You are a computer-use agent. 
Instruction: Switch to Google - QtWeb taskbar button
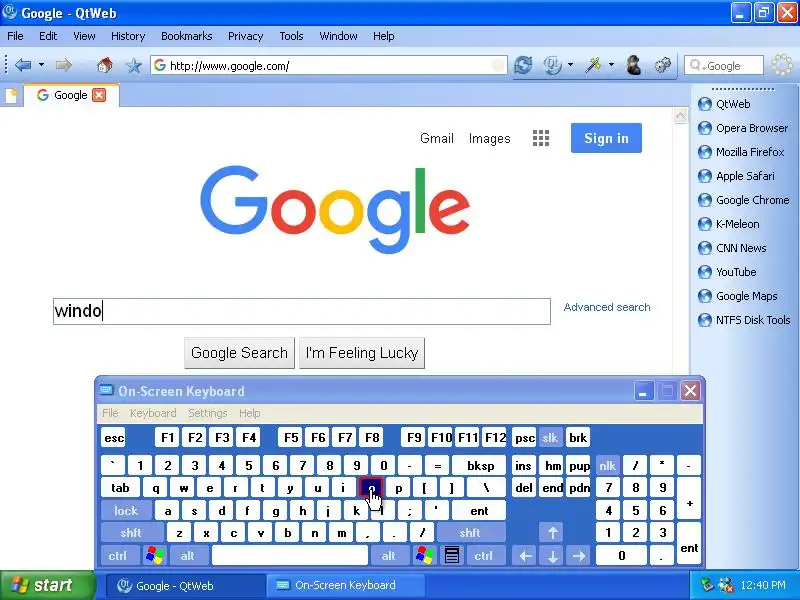click(186, 585)
